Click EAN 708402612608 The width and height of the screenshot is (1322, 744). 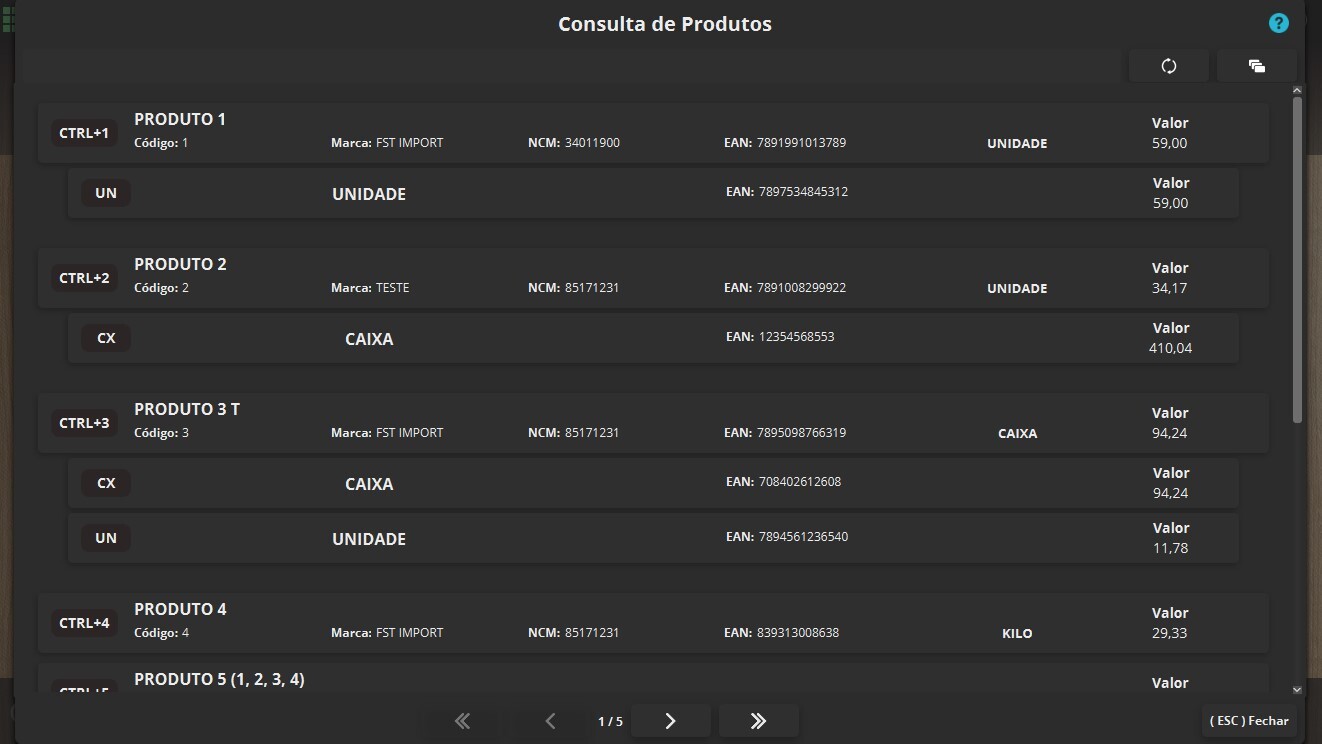[x=784, y=481]
